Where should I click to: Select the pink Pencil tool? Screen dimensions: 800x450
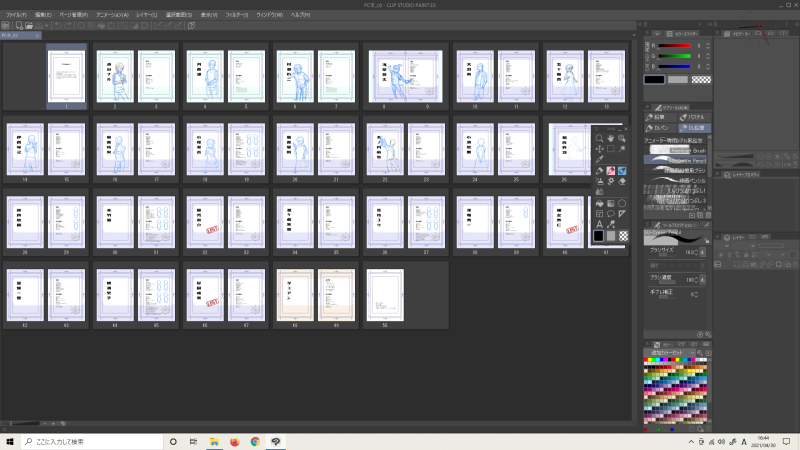(x=611, y=171)
